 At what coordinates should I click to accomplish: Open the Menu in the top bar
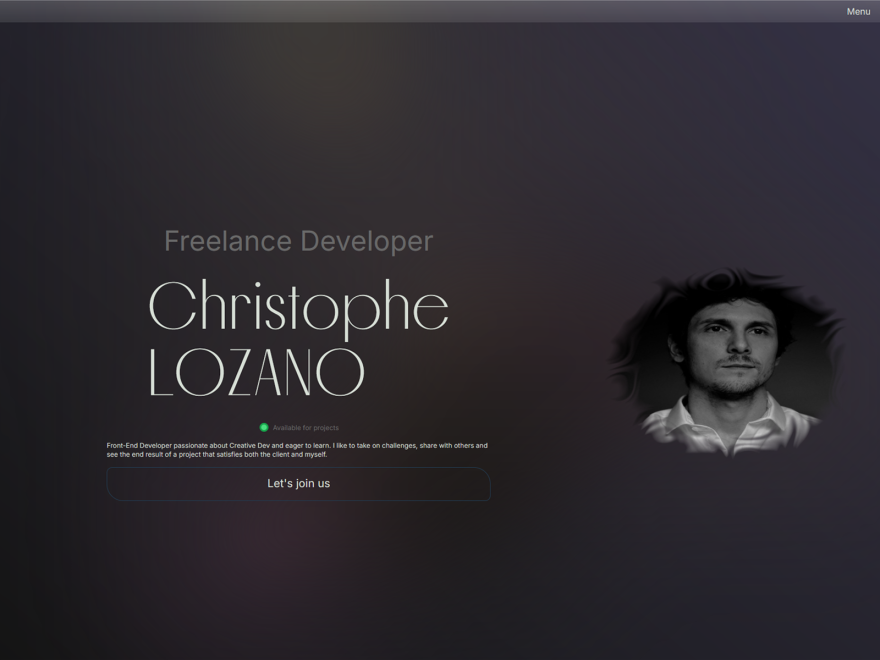tap(858, 11)
